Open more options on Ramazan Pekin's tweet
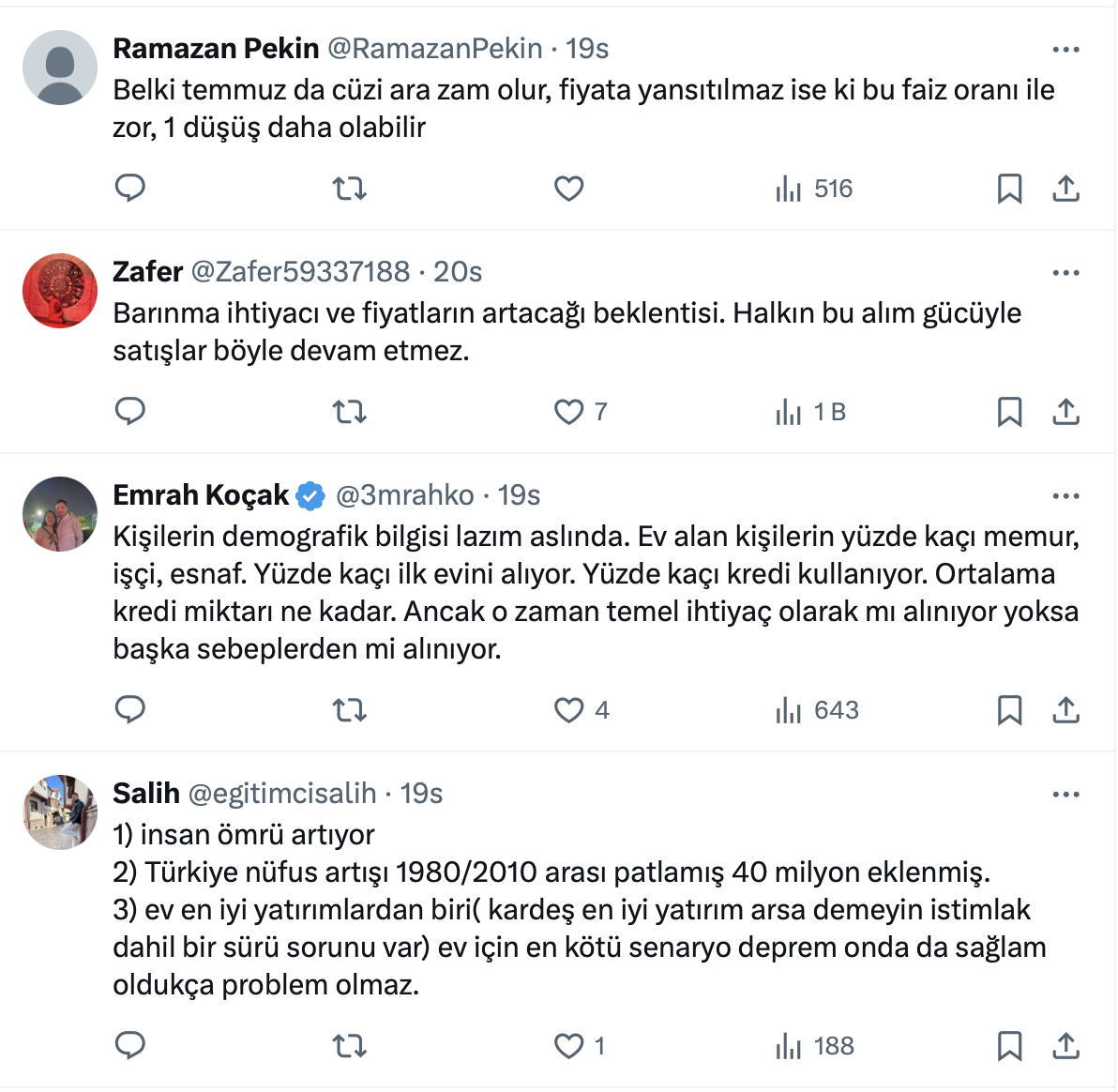 coord(1065,50)
